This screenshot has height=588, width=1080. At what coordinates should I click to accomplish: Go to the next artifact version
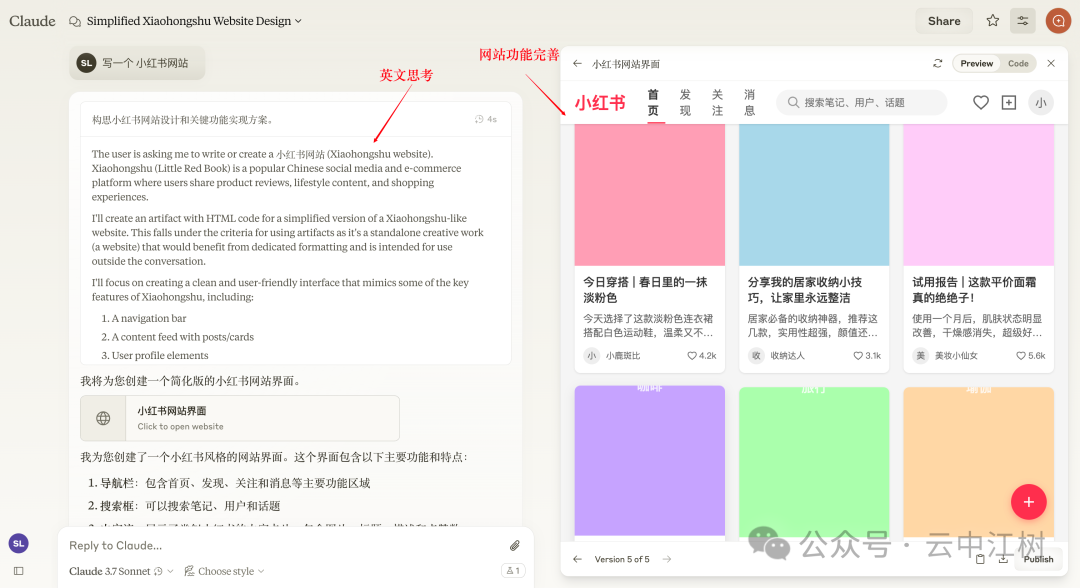[x=667, y=559]
